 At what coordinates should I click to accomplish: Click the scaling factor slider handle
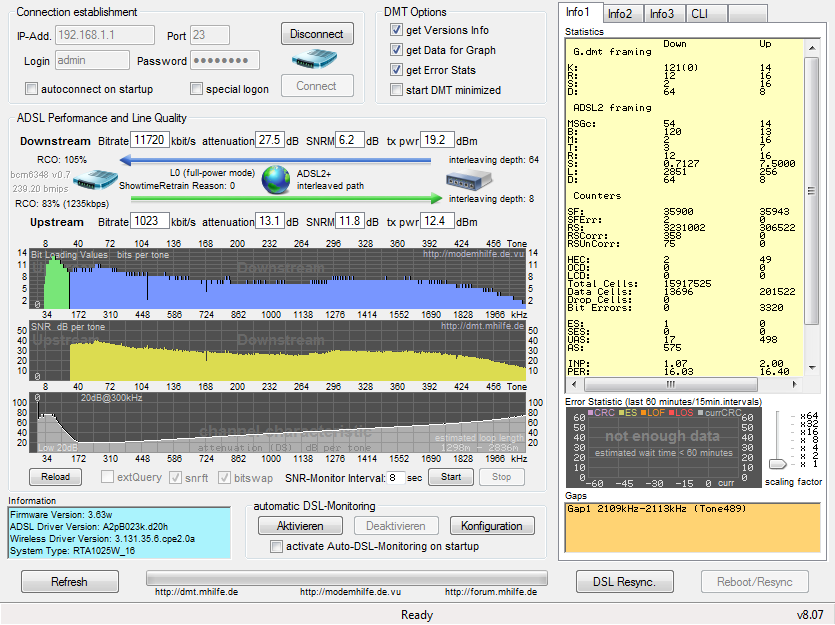(778, 464)
